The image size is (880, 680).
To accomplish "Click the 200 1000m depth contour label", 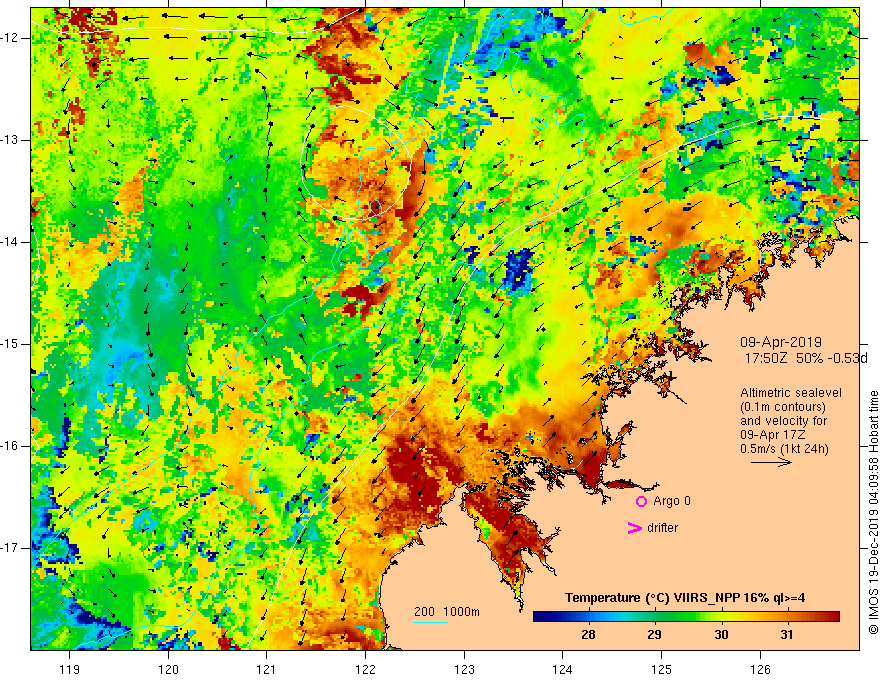I will (447, 612).
